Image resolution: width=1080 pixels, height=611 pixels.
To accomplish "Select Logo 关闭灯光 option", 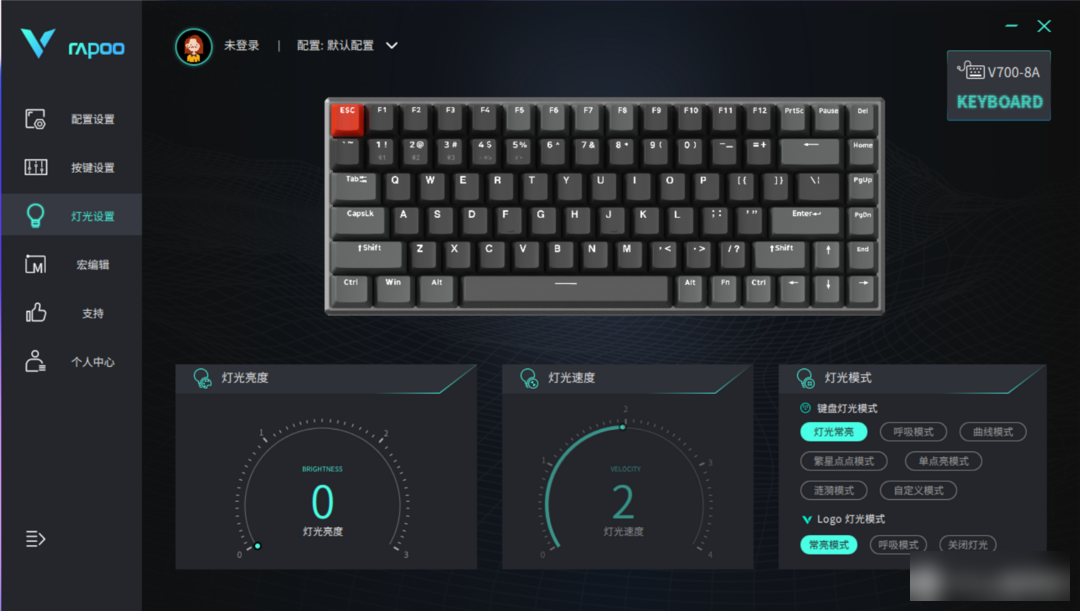I will [x=968, y=545].
